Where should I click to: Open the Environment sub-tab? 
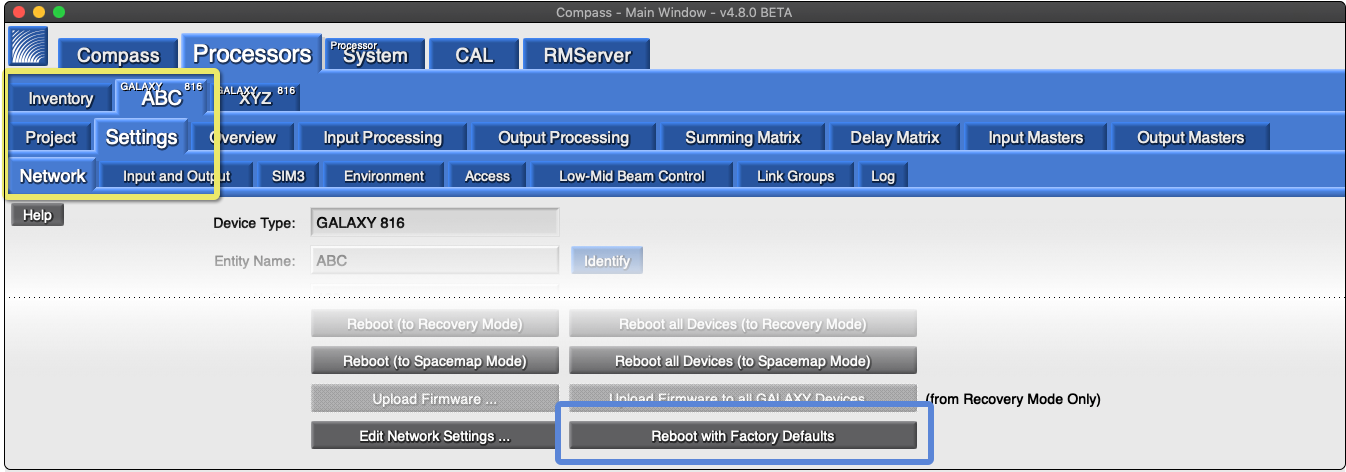pos(384,176)
